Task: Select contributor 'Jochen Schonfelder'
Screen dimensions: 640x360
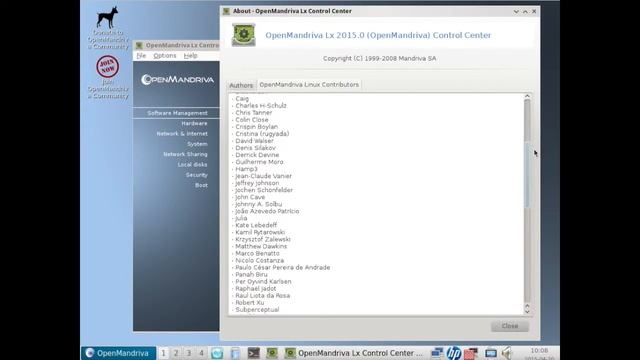Action: pyautogui.click(x=264, y=190)
